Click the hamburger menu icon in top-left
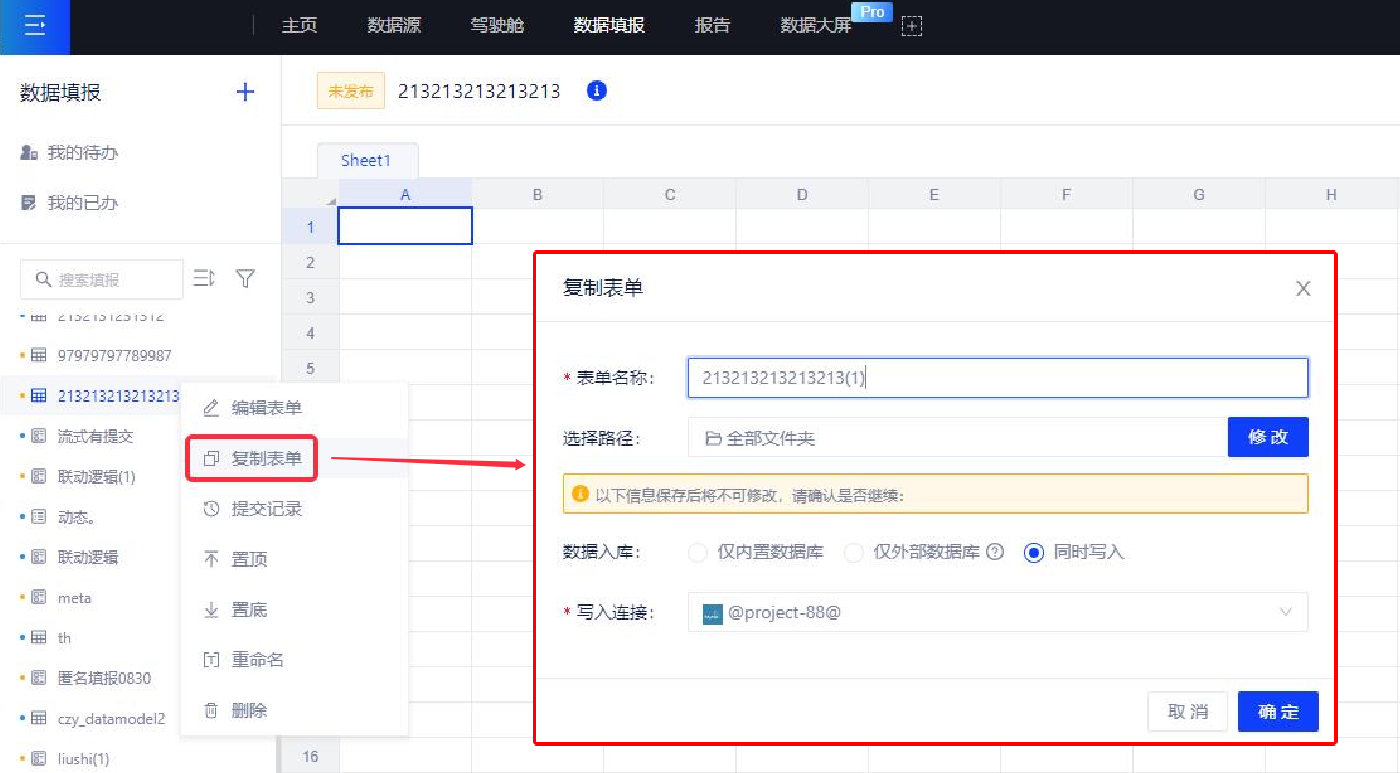The image size is (1400, 773). pyautogui.click(x=35, y=27)
